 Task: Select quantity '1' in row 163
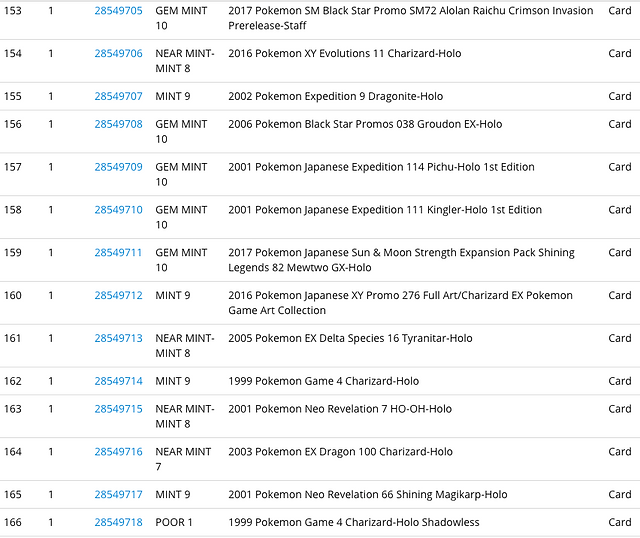pos(51,409)
